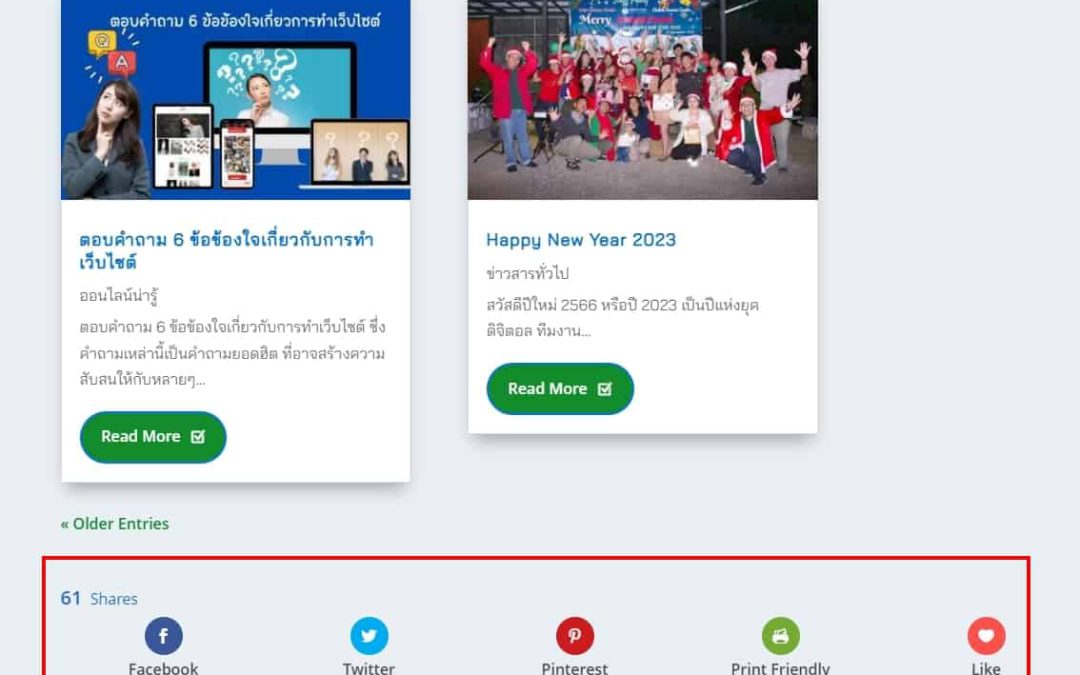Click the Twitter bird share icon
Viewport: 1080px width, 675px height.
(369, 636)
